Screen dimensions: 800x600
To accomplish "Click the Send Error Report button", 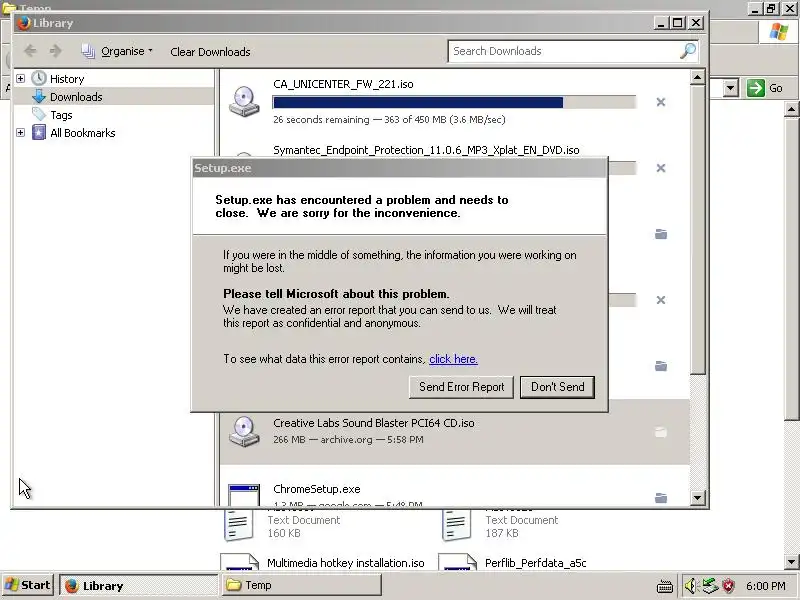I will coord(461,387).
